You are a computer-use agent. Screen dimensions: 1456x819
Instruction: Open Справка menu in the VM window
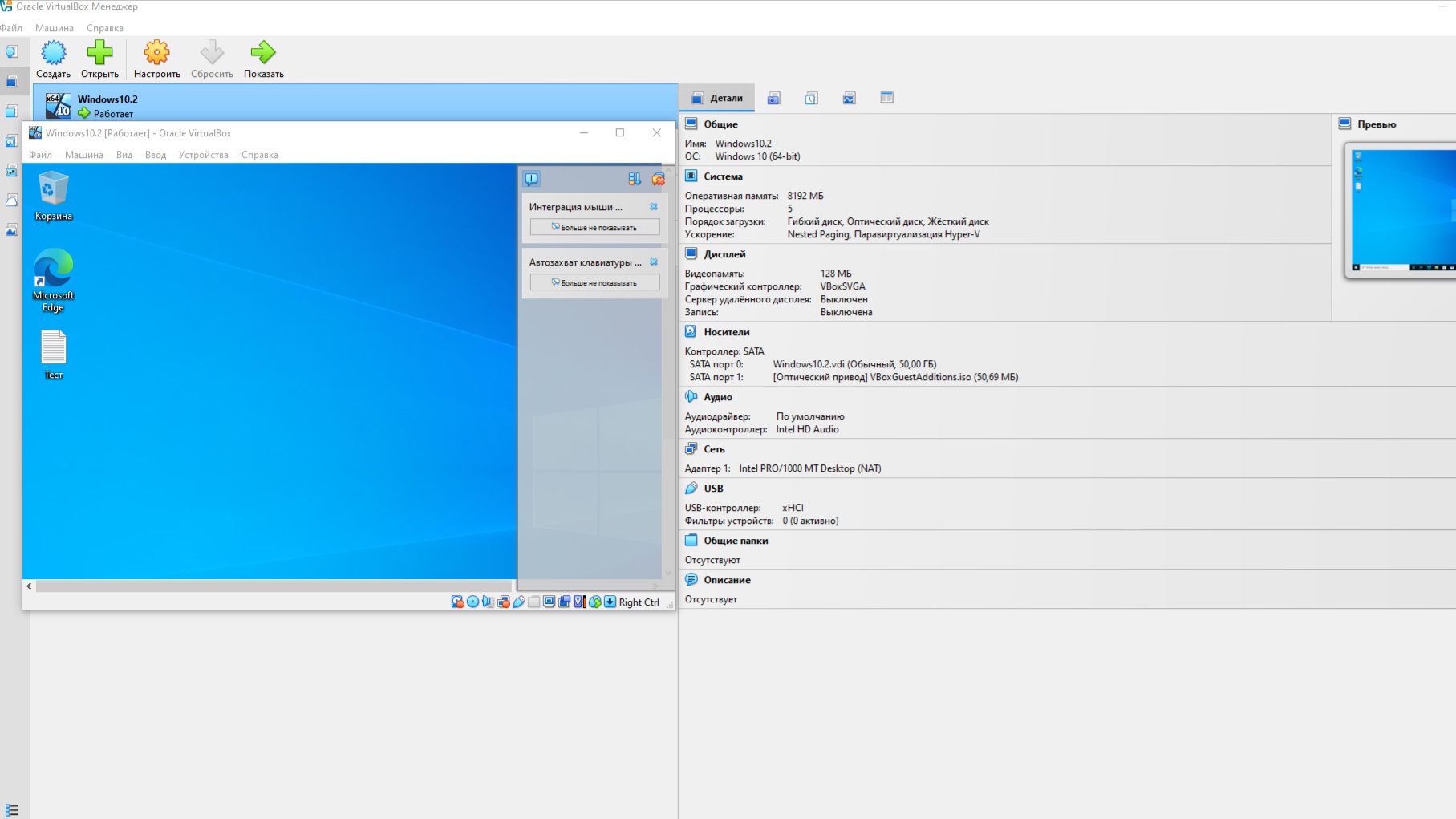tap(260, 155)
